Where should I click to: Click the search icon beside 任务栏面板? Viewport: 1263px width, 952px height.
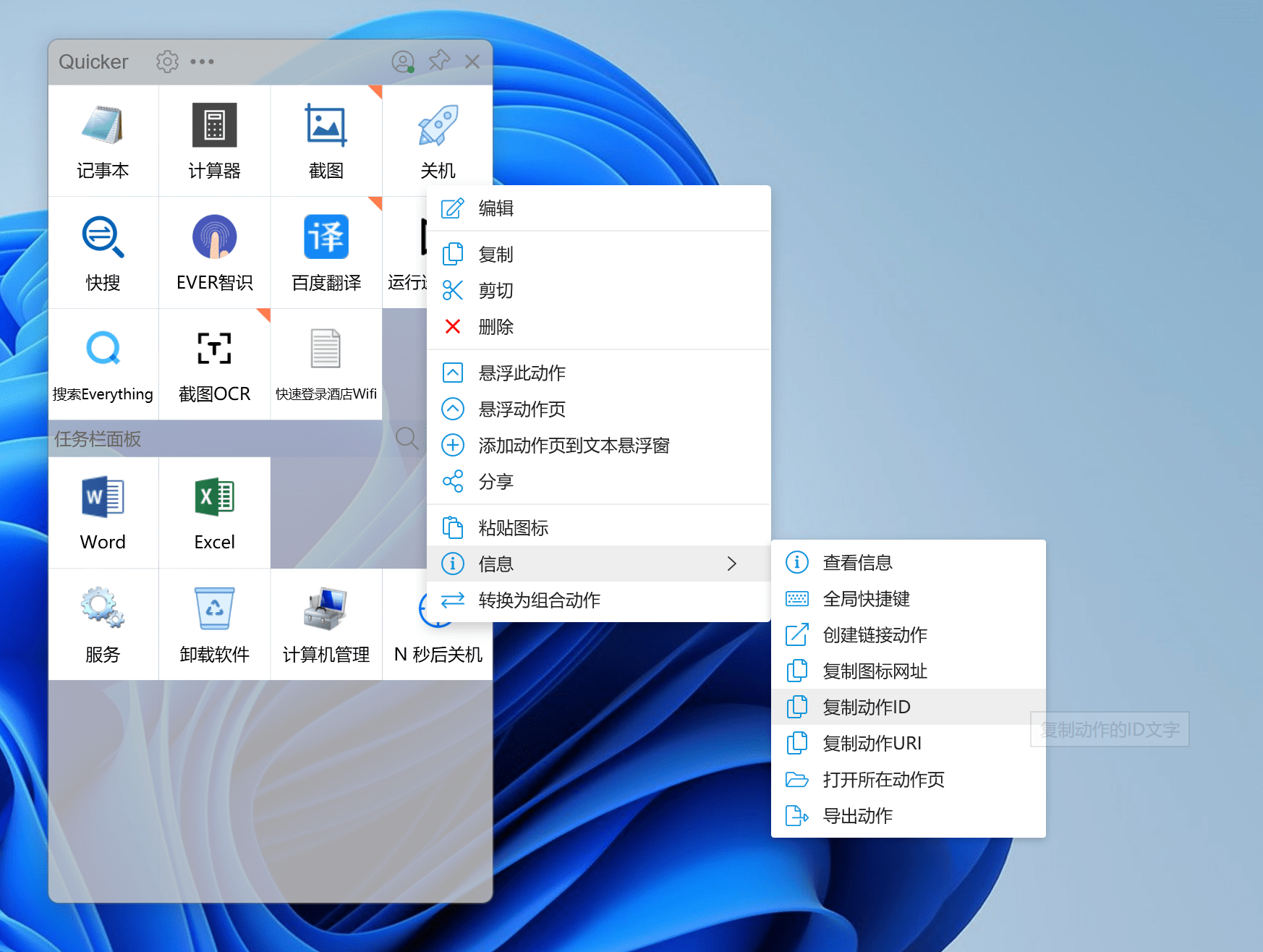(x=407, y=438)
